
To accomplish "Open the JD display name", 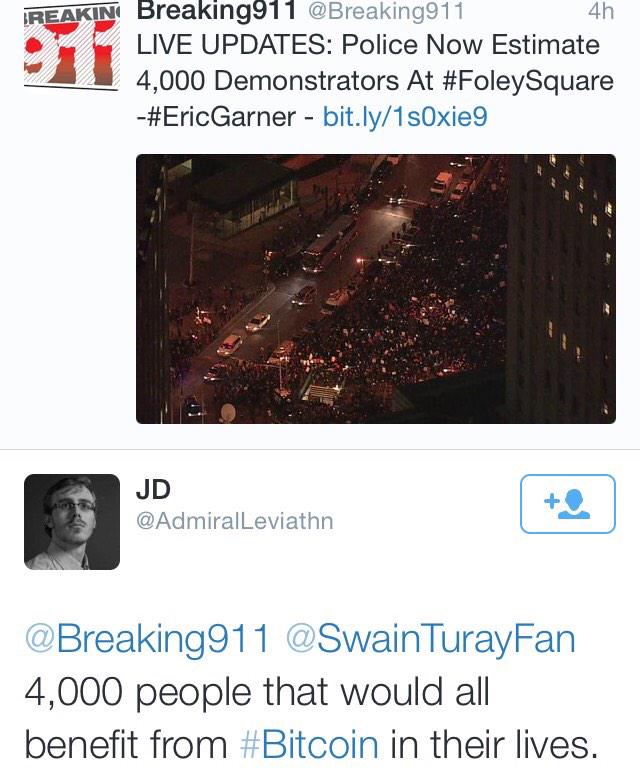I will tap(153, 489).
